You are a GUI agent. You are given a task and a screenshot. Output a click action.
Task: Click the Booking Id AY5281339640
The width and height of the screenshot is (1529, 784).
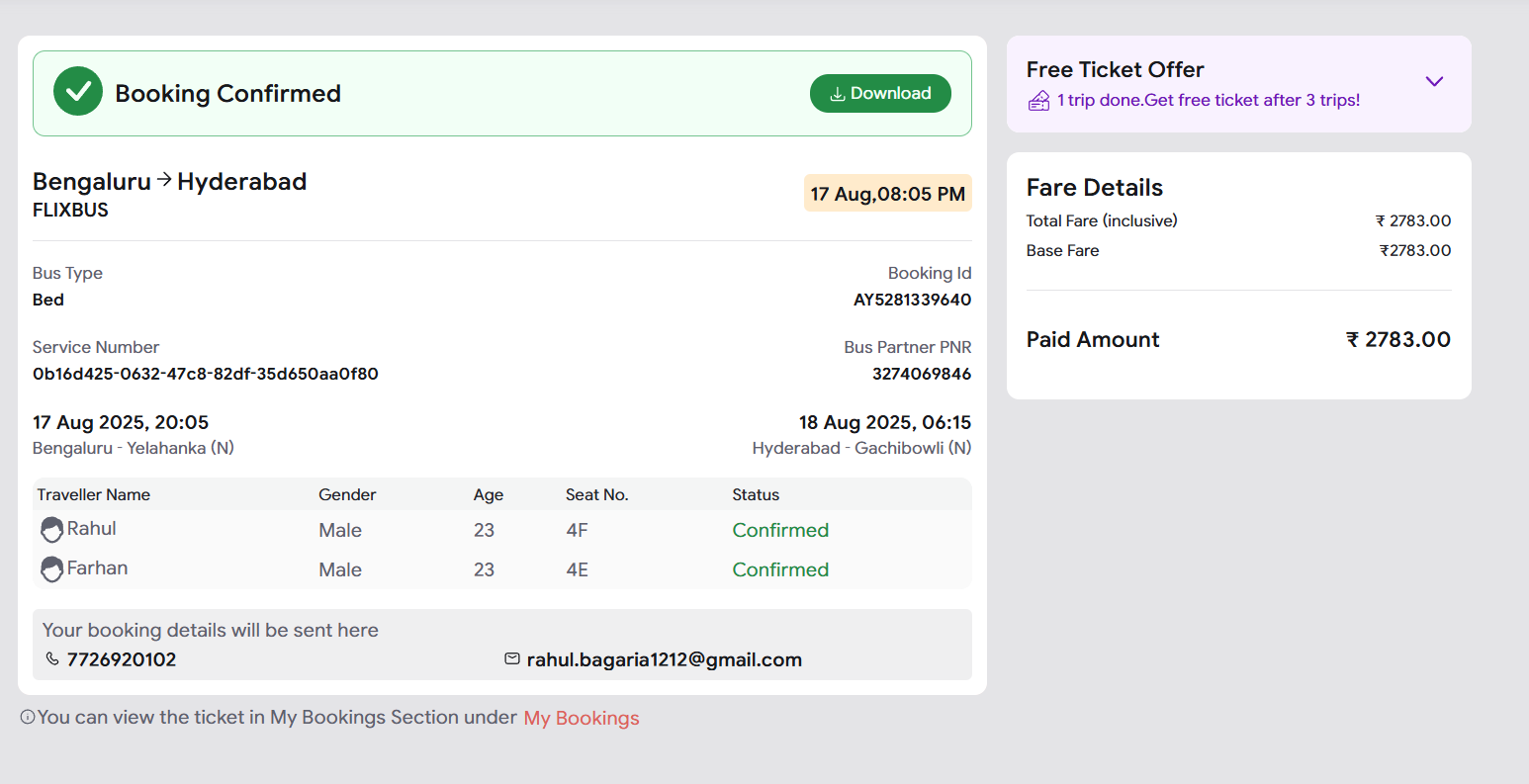[x=912, y=300]
